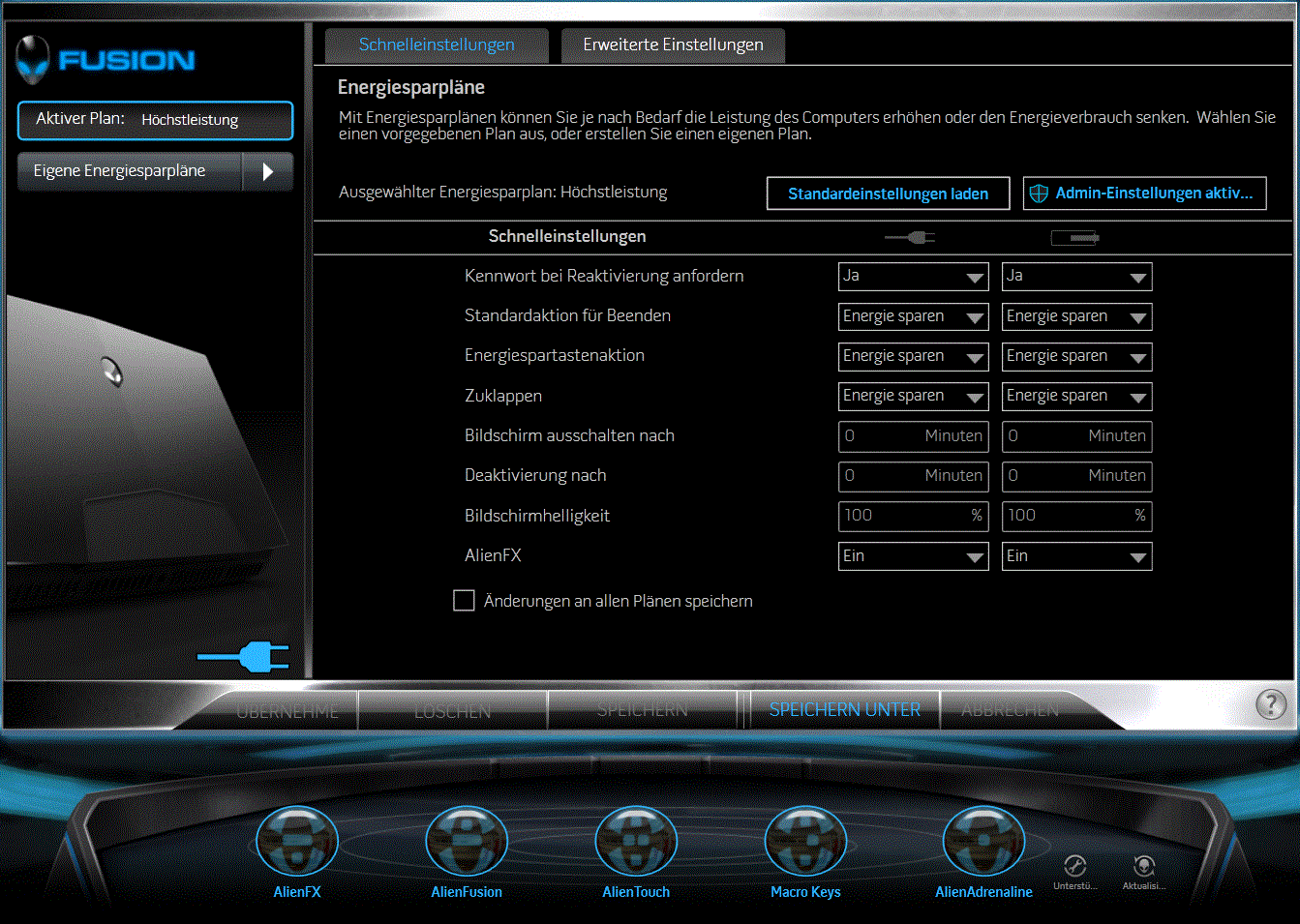Click the Zuklappen row label
1300x924 pixels.
click(503, 396)
